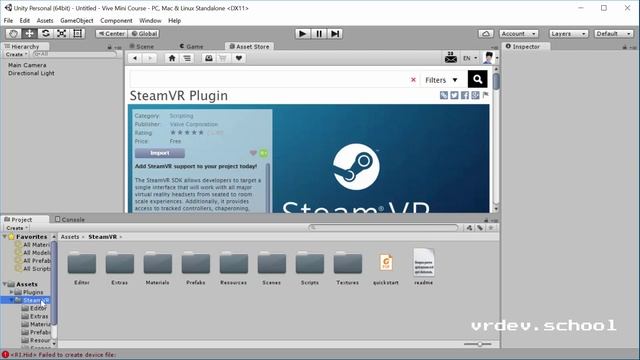Click the Project search field

(384, 228)
